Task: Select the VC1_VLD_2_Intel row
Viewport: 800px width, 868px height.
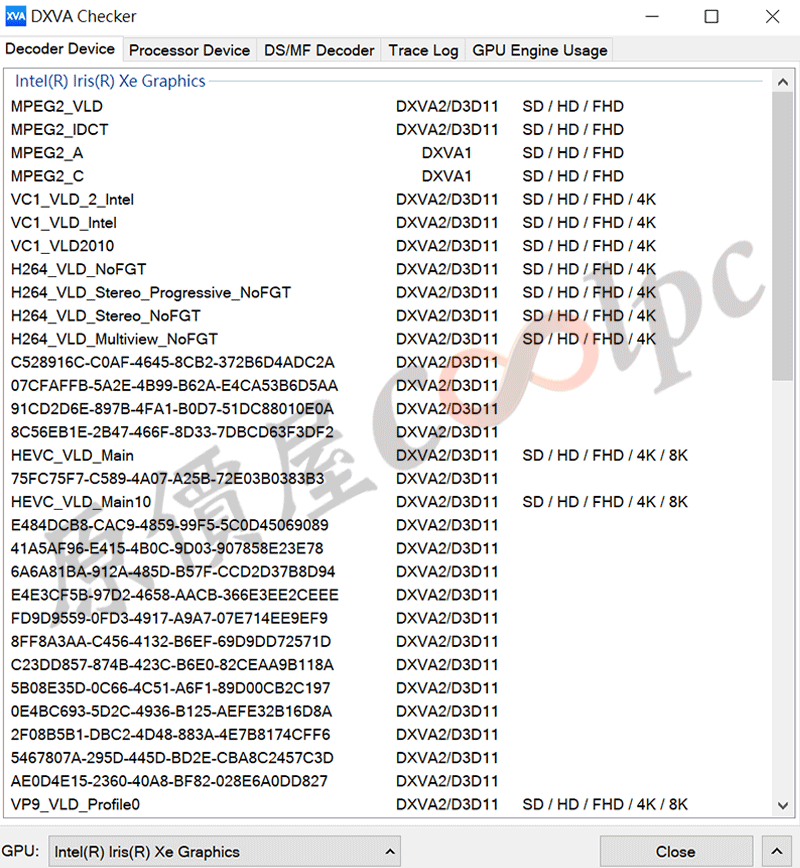Action: pyautogui.click(x=388, y=199)
